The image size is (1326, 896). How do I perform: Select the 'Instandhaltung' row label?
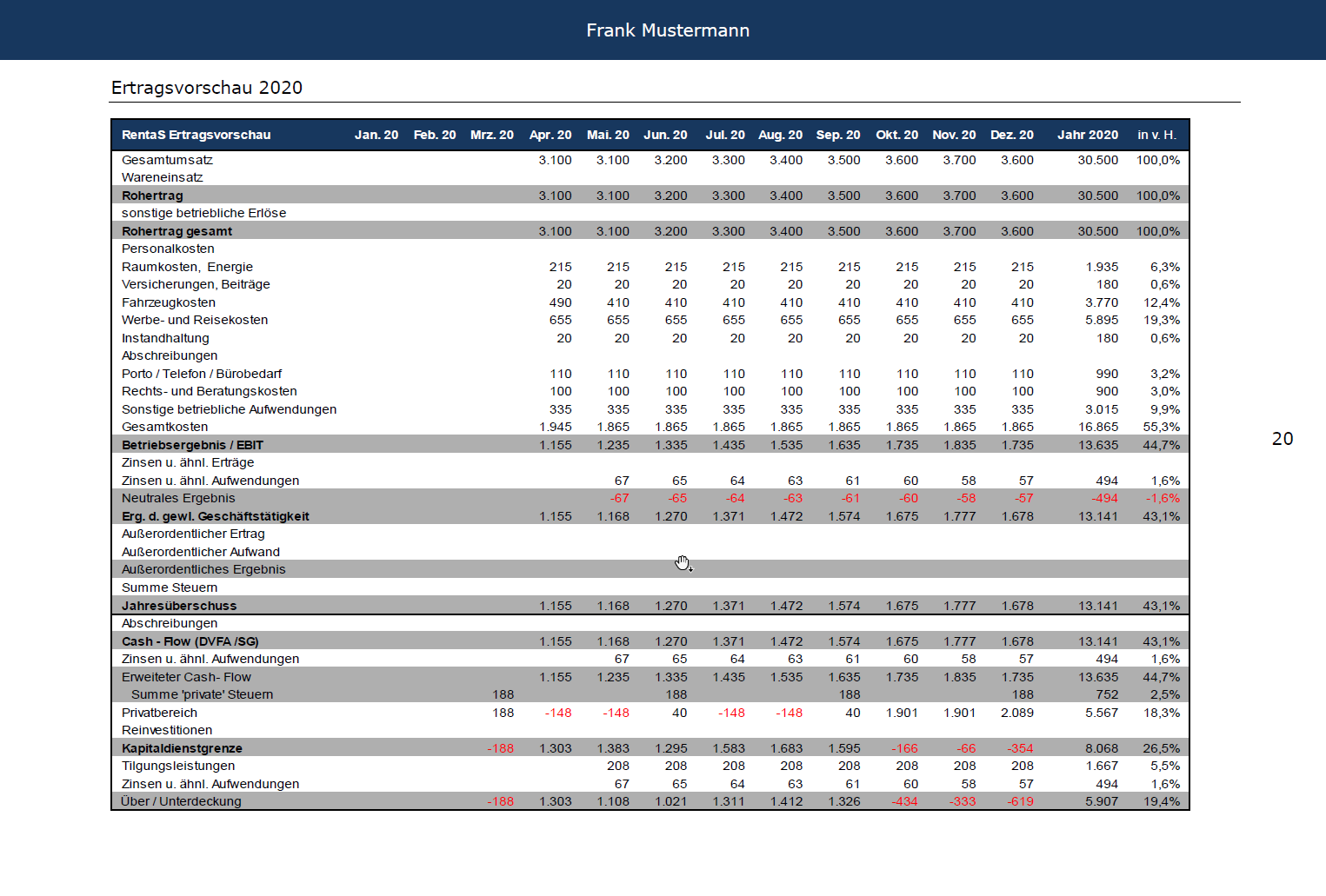click(x=165, y=338)
